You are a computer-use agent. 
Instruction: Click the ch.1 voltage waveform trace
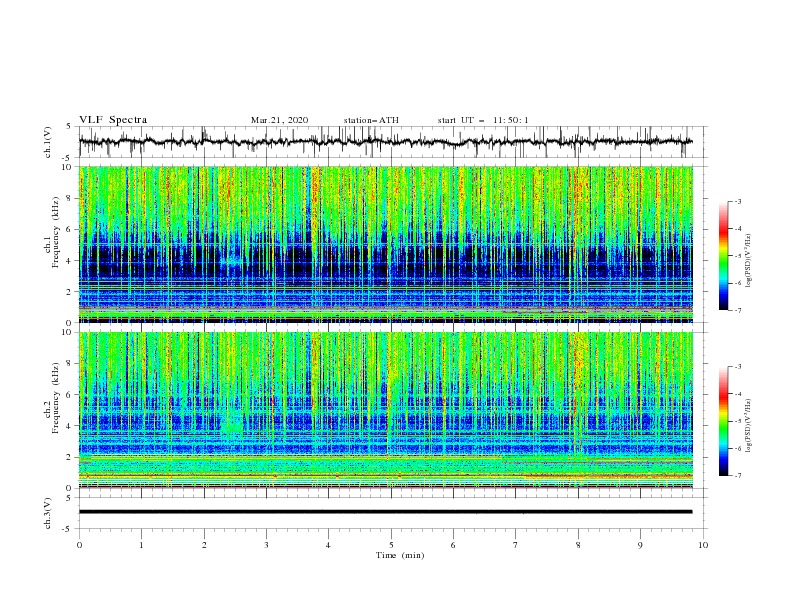pyautogui.click(x=386, y=142)
